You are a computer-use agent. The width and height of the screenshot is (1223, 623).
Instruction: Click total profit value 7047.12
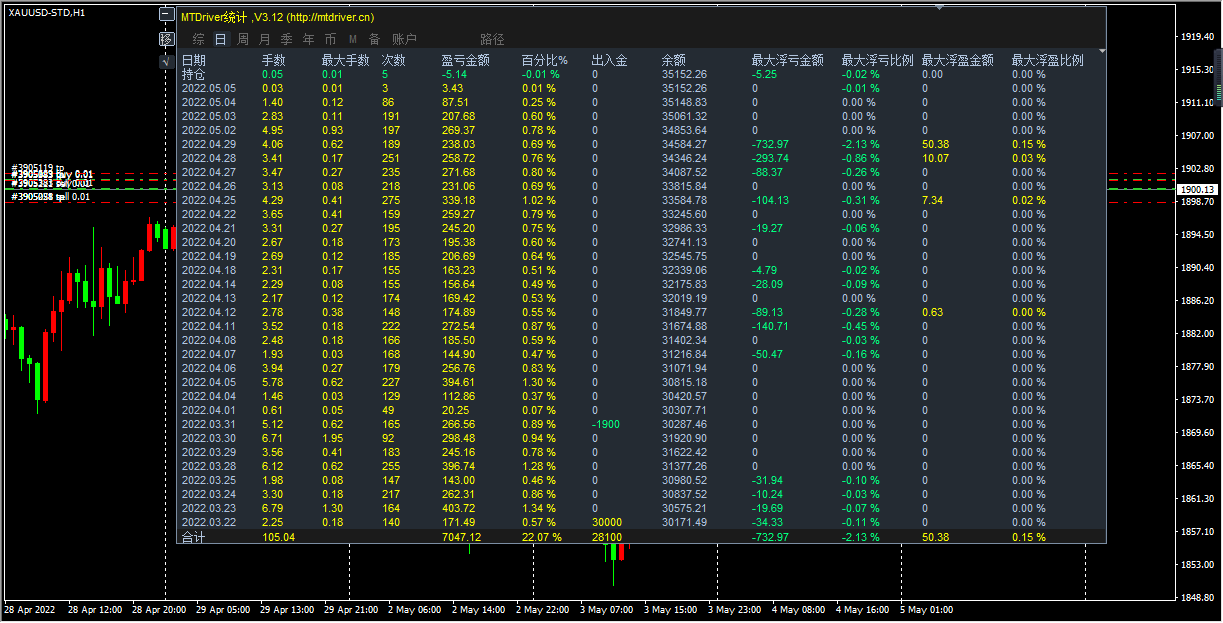(461, 537)
